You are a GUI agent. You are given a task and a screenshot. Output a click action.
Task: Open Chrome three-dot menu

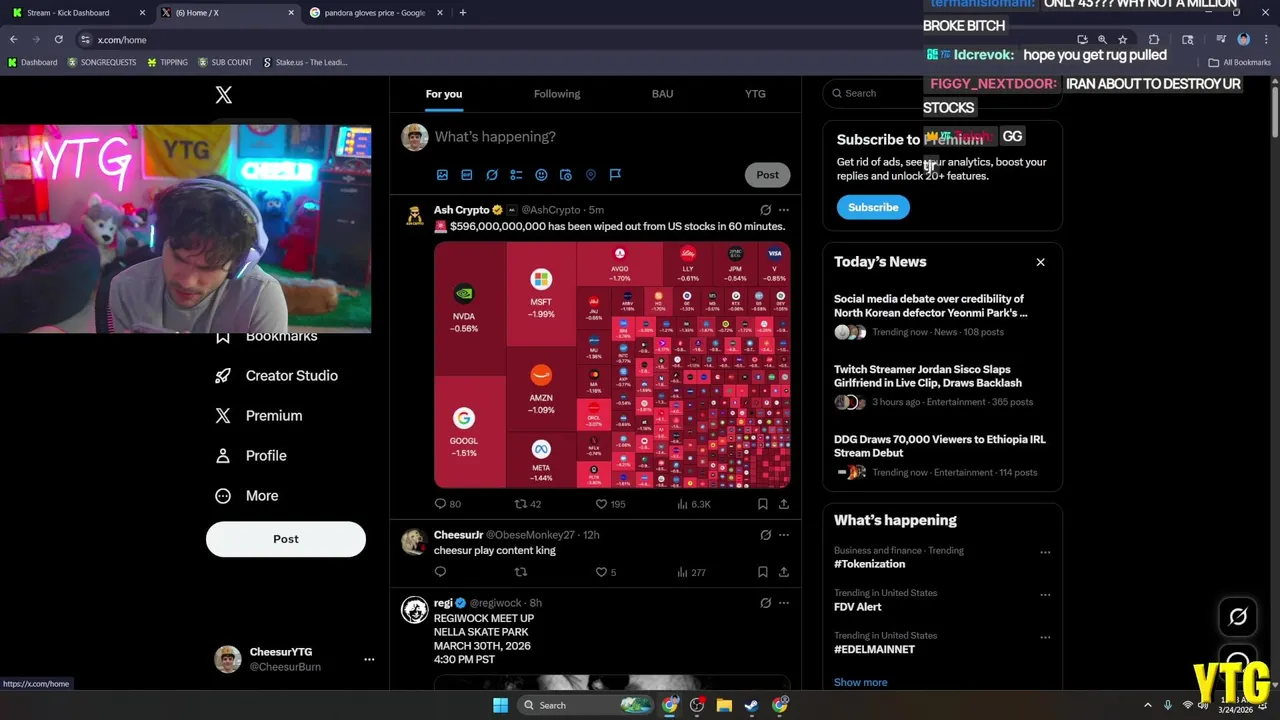(x=1265, y=39)
